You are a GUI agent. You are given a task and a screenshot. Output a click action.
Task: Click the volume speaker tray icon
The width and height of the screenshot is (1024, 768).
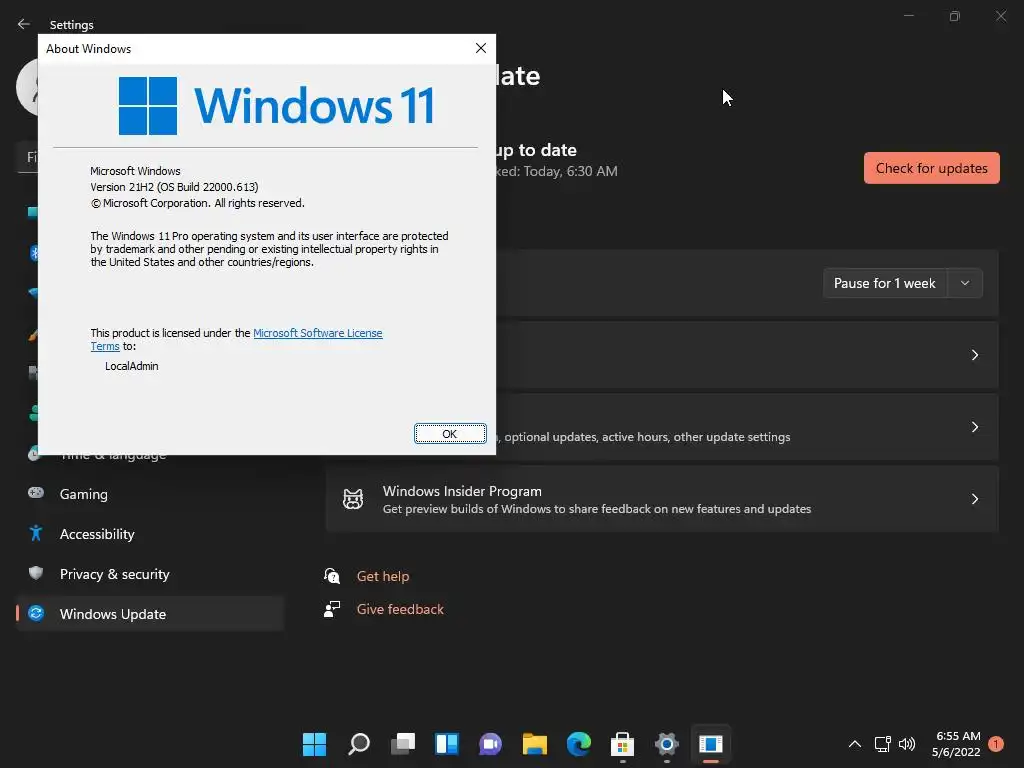pos(907,744)
